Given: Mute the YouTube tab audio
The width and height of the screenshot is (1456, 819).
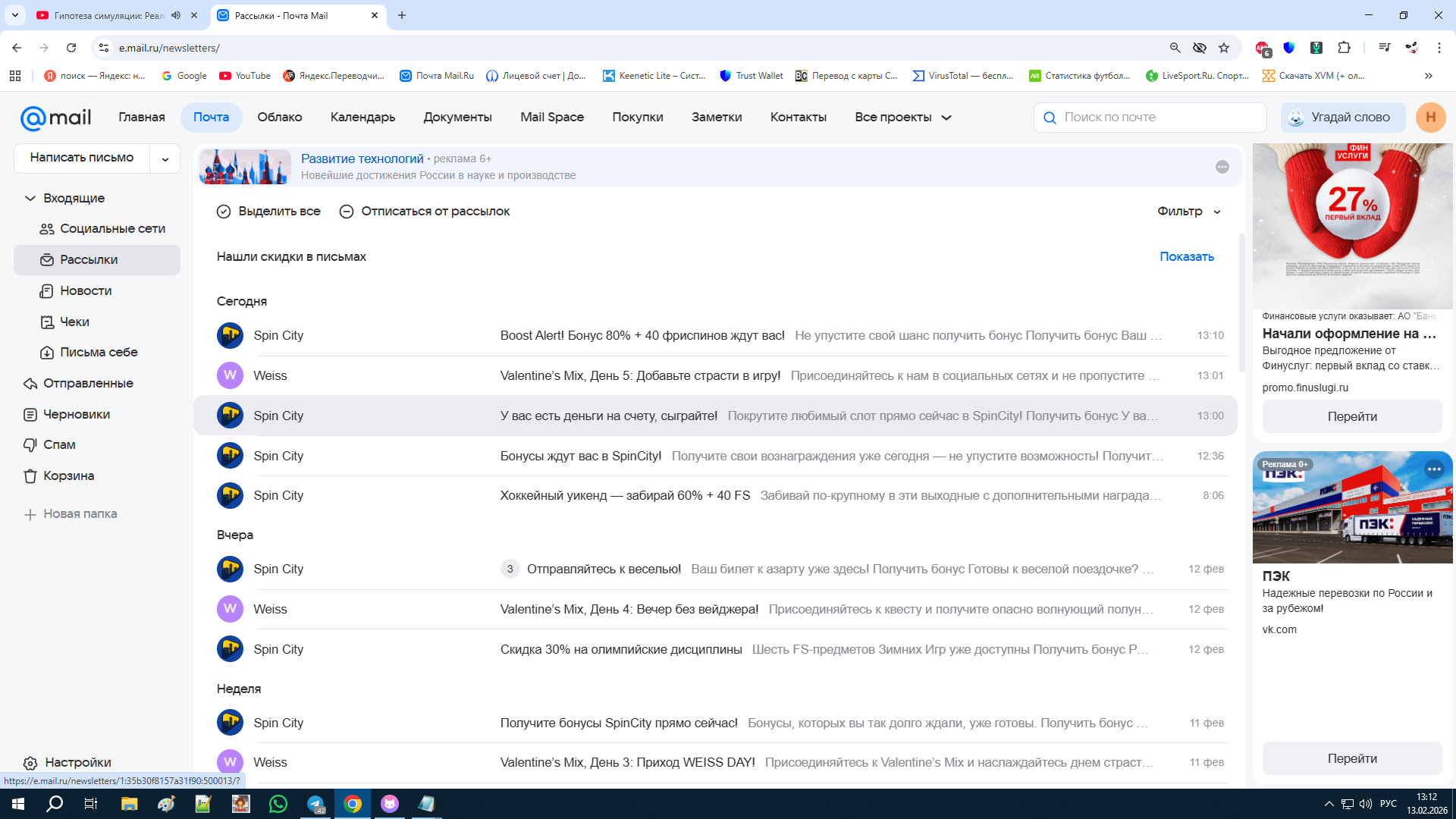Looking at the screenshot, I should tap(176, 15).
